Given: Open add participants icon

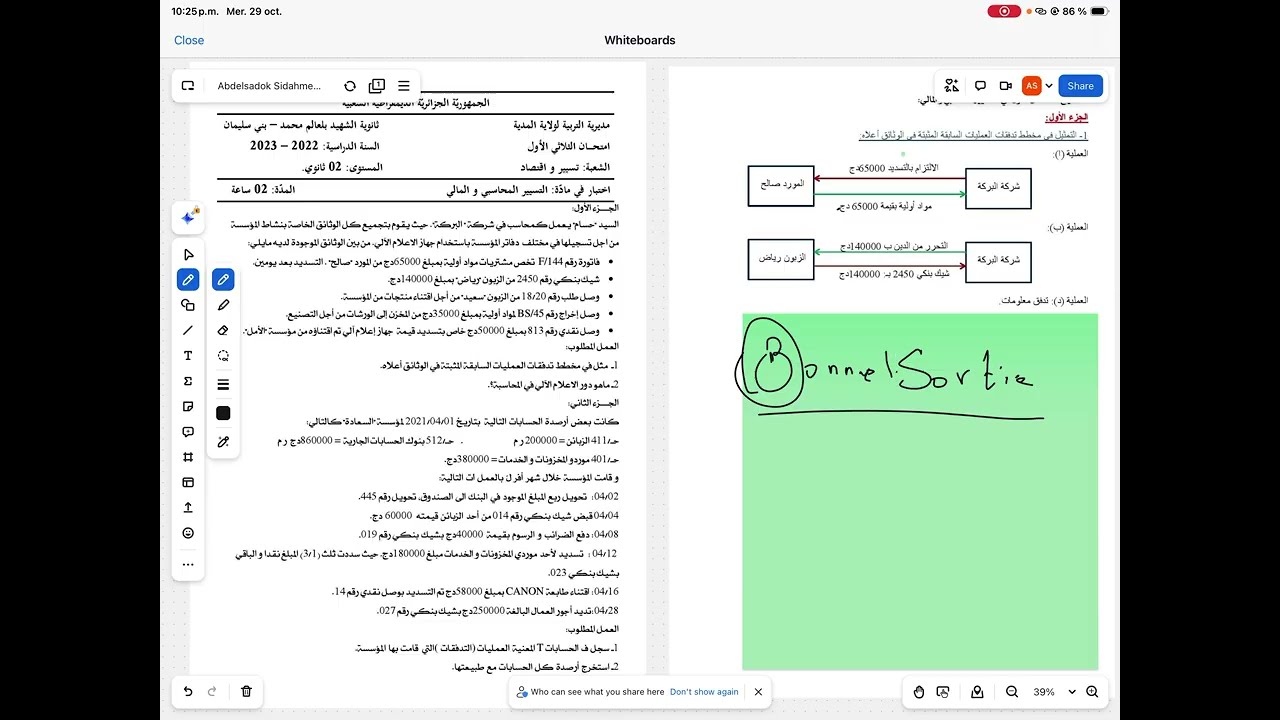Looking at the screenshot, I should coord(952,86).
